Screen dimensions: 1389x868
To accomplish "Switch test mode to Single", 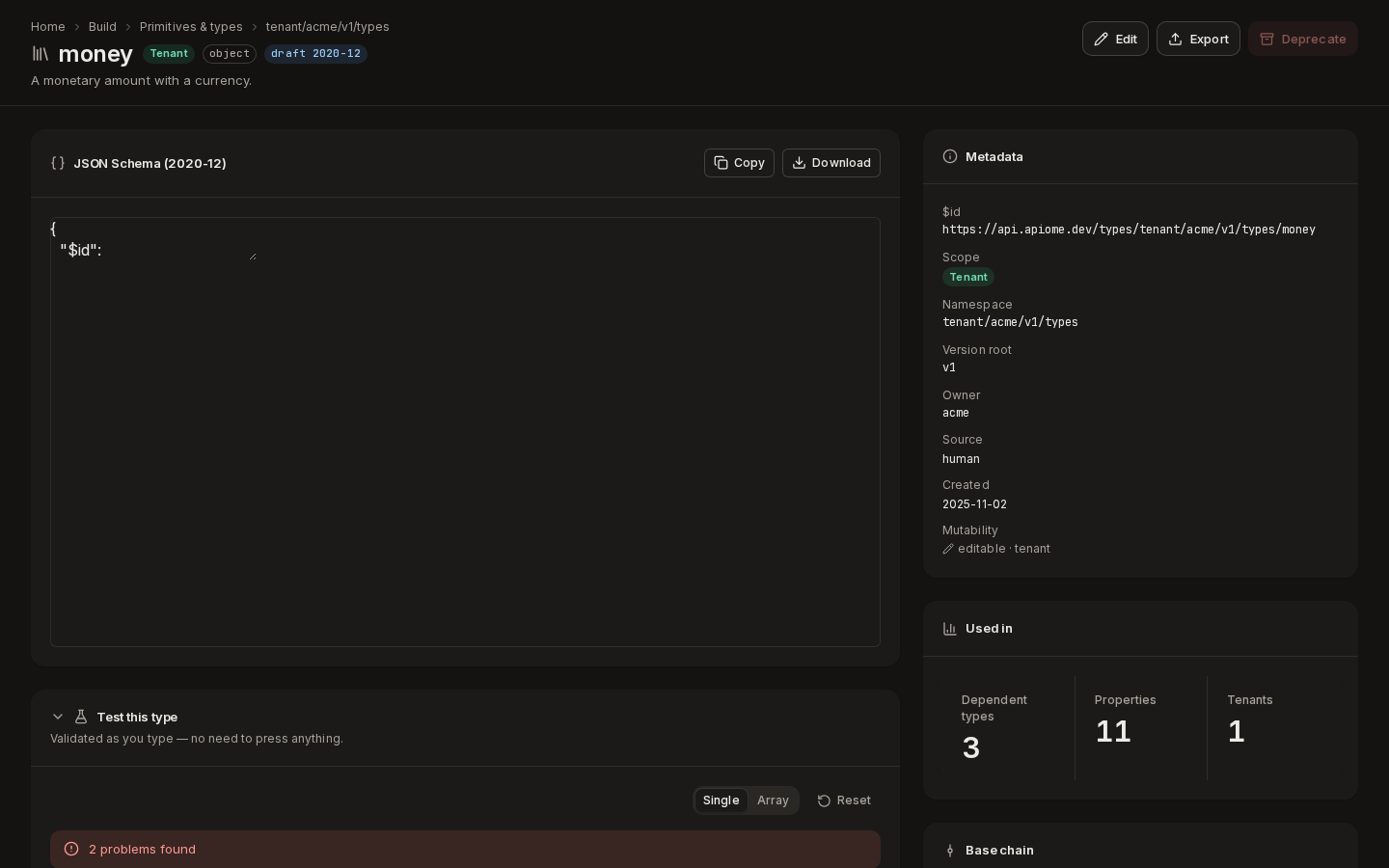I will [721, 800].
